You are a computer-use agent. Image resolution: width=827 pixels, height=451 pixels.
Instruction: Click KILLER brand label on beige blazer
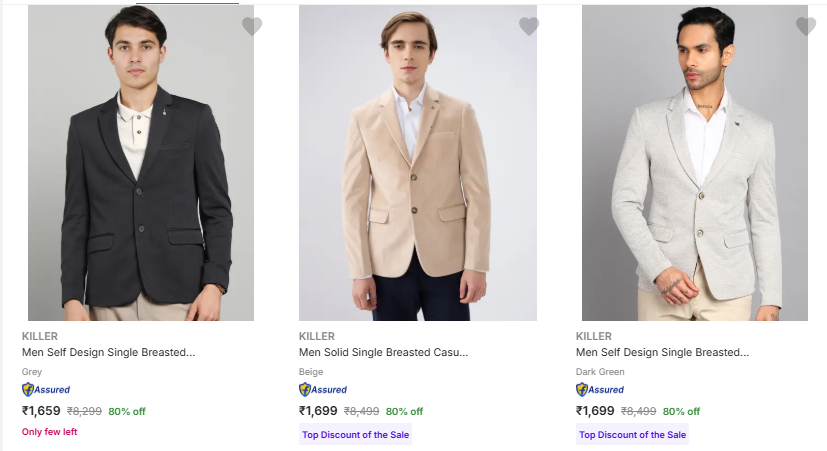316,336
